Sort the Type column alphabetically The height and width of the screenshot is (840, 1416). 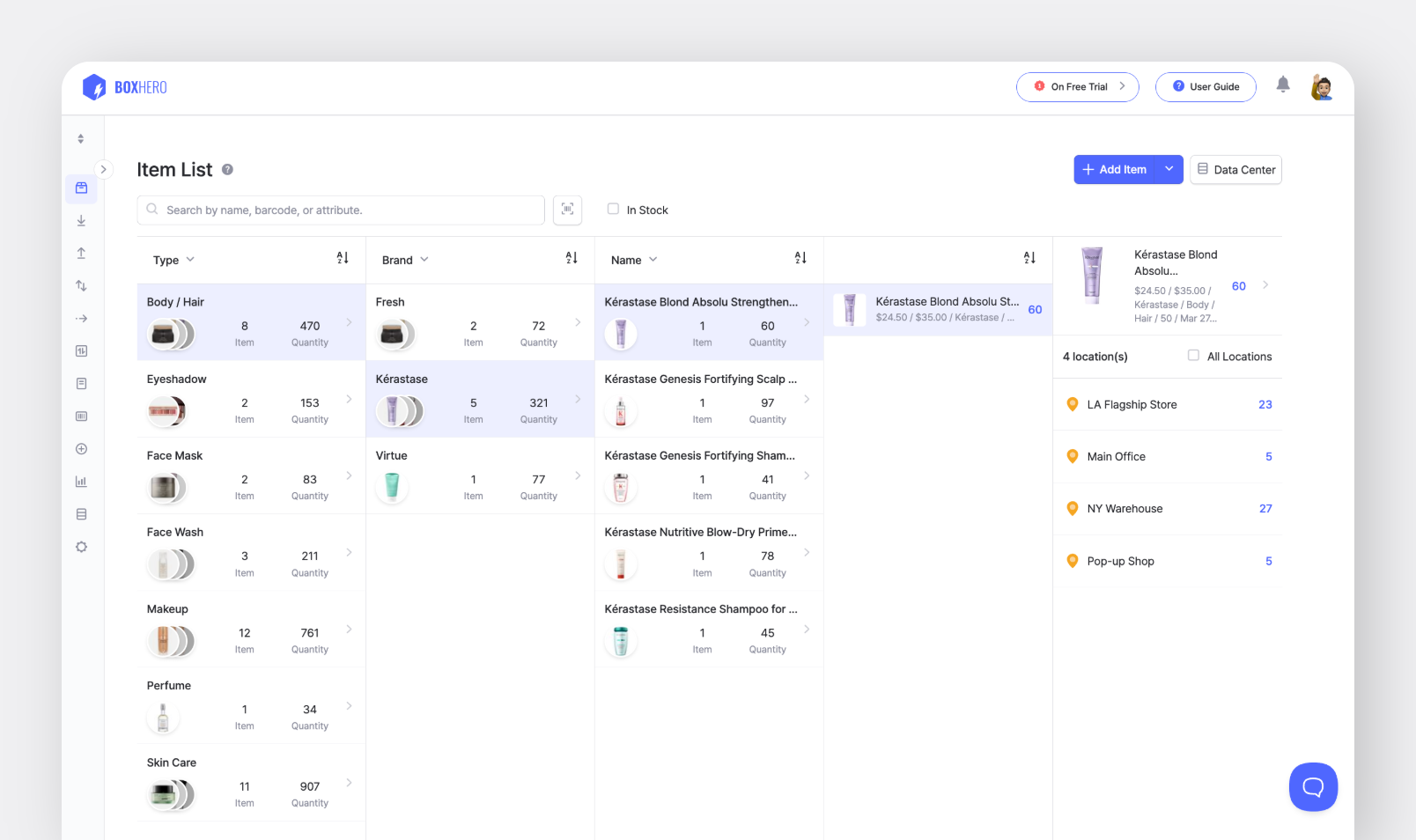click(x=343, y=258)
